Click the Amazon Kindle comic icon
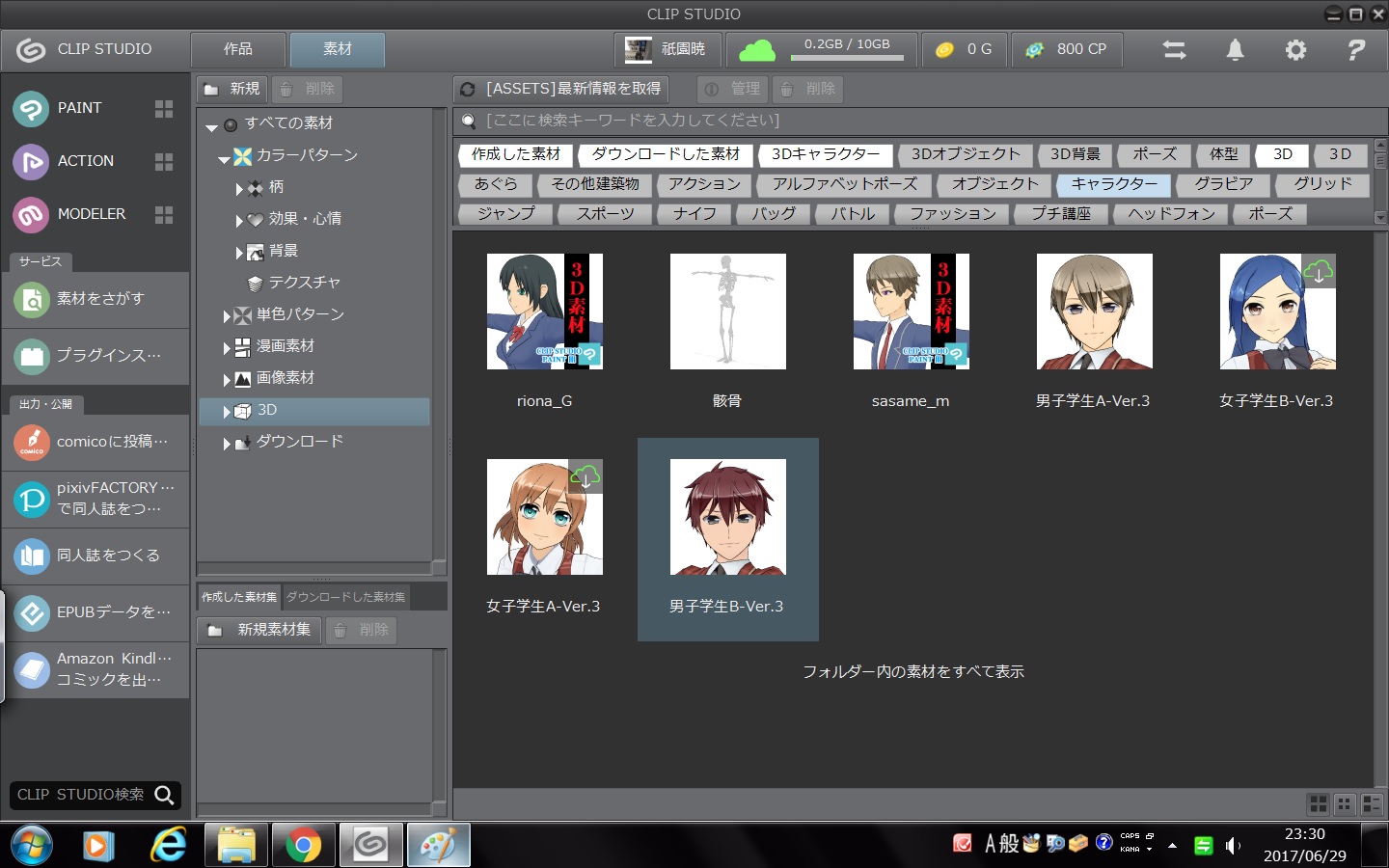 click(x=32, y=669)
